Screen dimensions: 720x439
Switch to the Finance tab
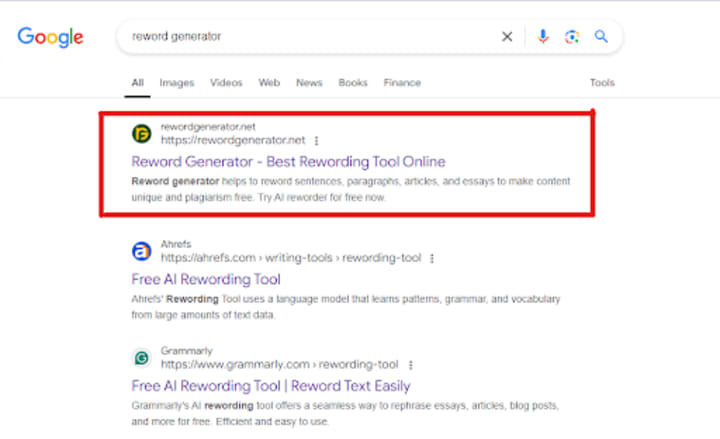402,83
